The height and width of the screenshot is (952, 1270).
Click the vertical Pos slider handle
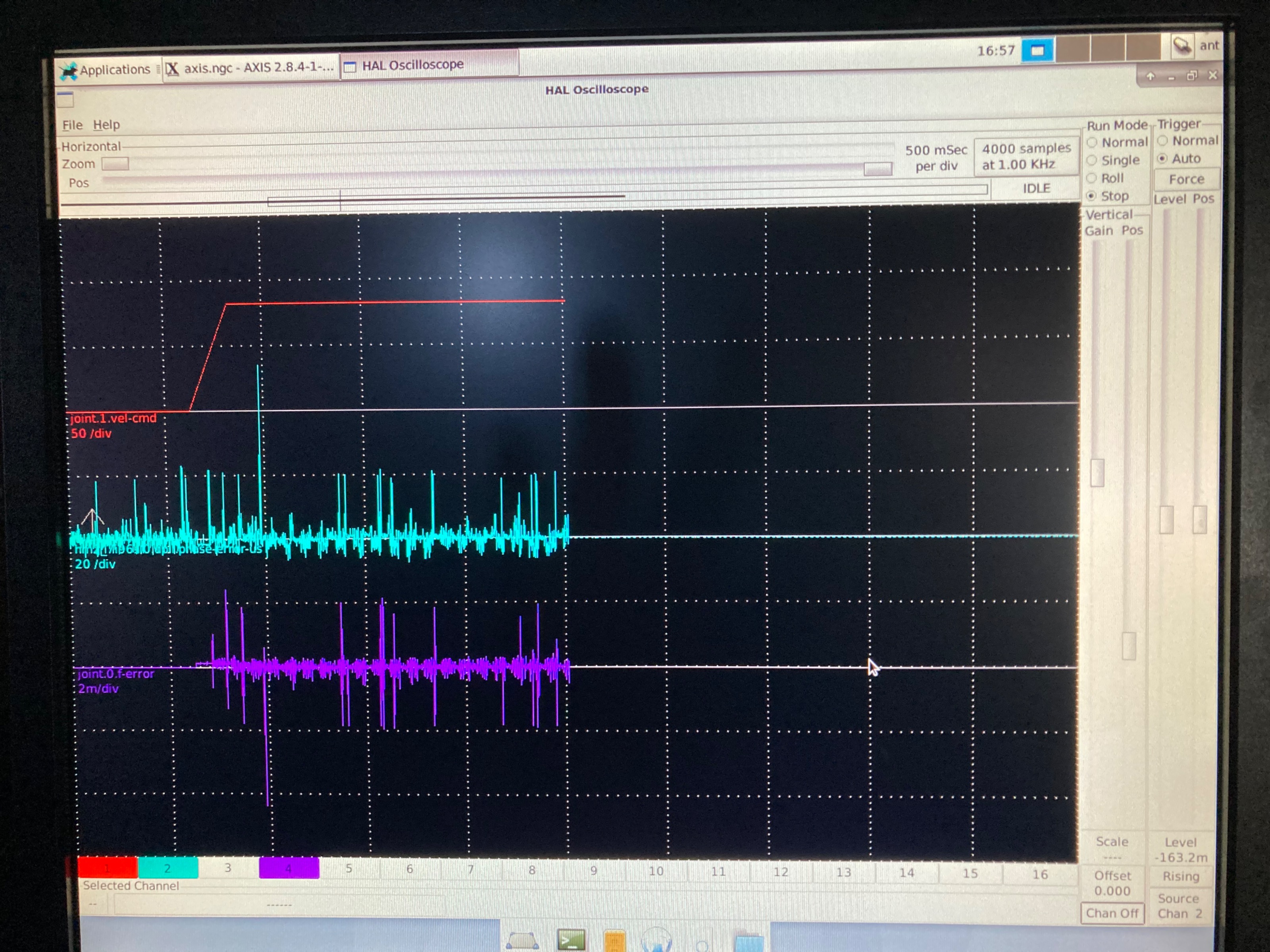click(1129, 646)
